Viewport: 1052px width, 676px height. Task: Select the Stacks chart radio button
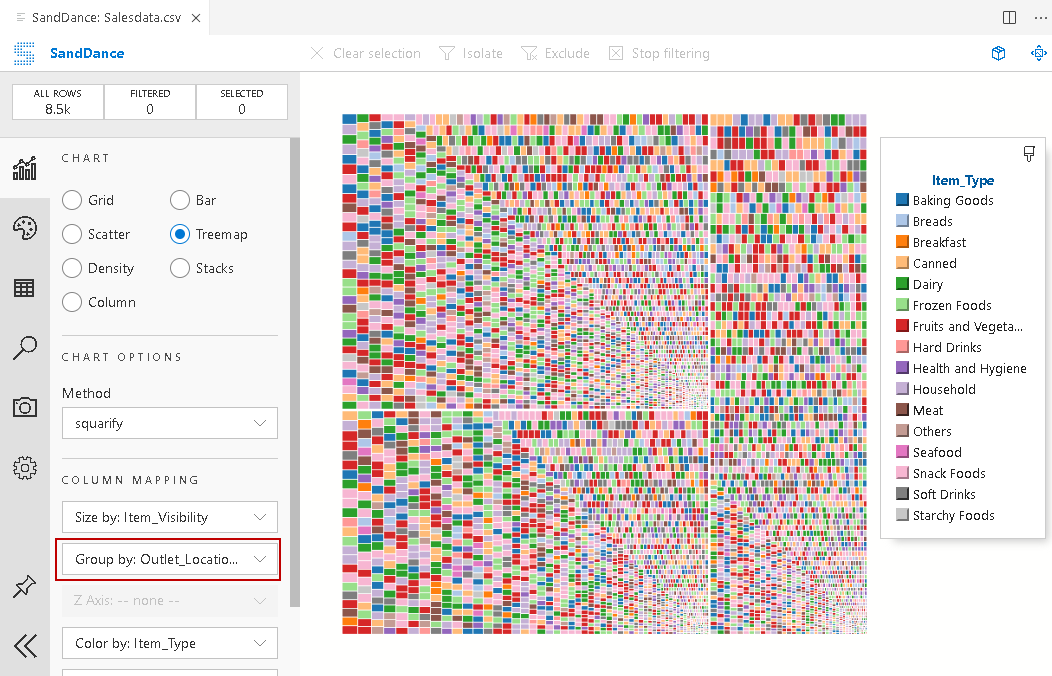[180, 268]
